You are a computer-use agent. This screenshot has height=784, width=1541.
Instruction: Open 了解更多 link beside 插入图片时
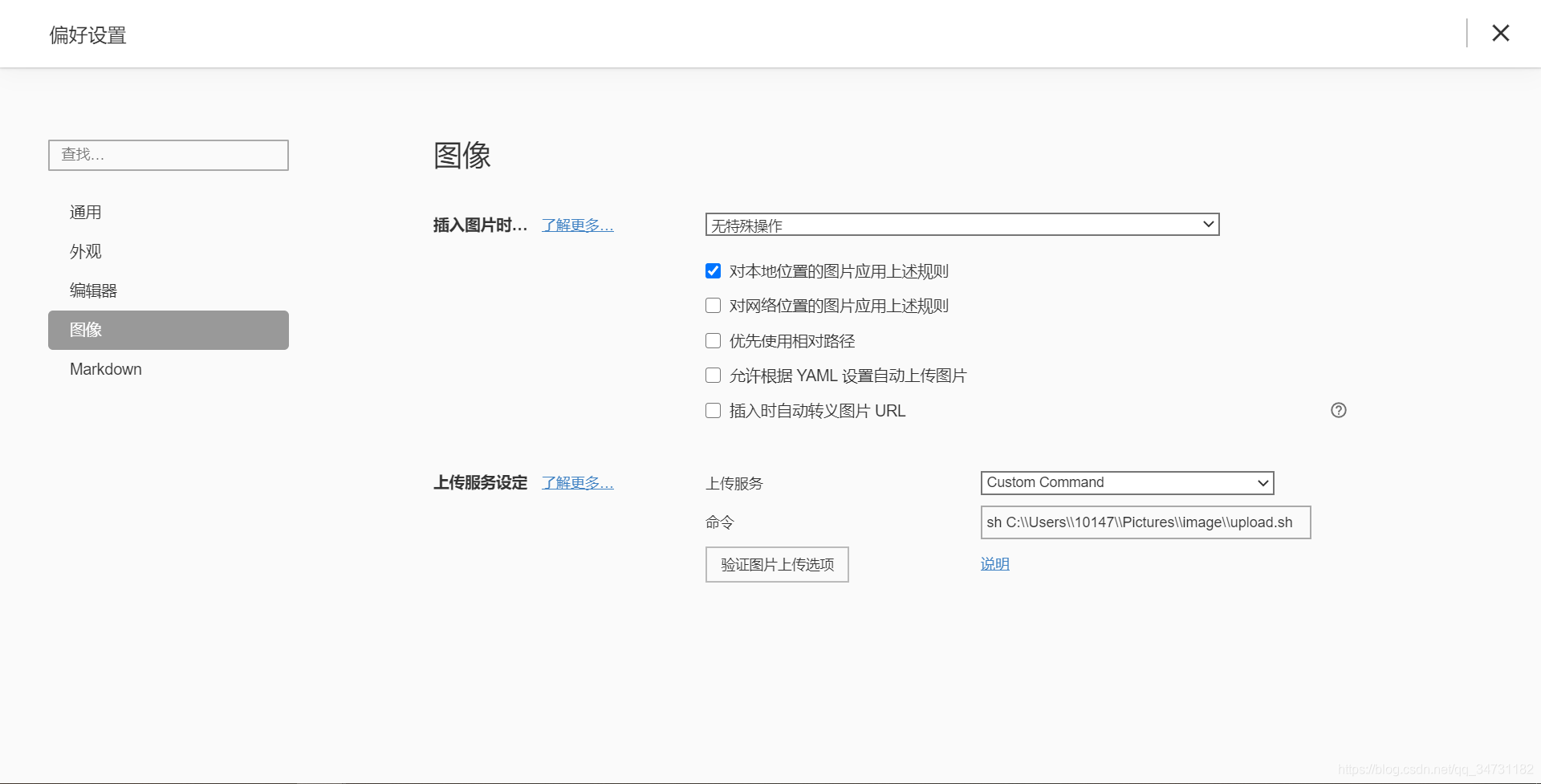[577, 225]
